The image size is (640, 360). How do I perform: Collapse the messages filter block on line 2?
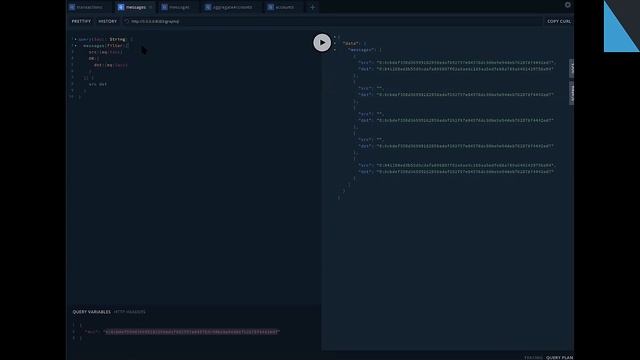75,46
